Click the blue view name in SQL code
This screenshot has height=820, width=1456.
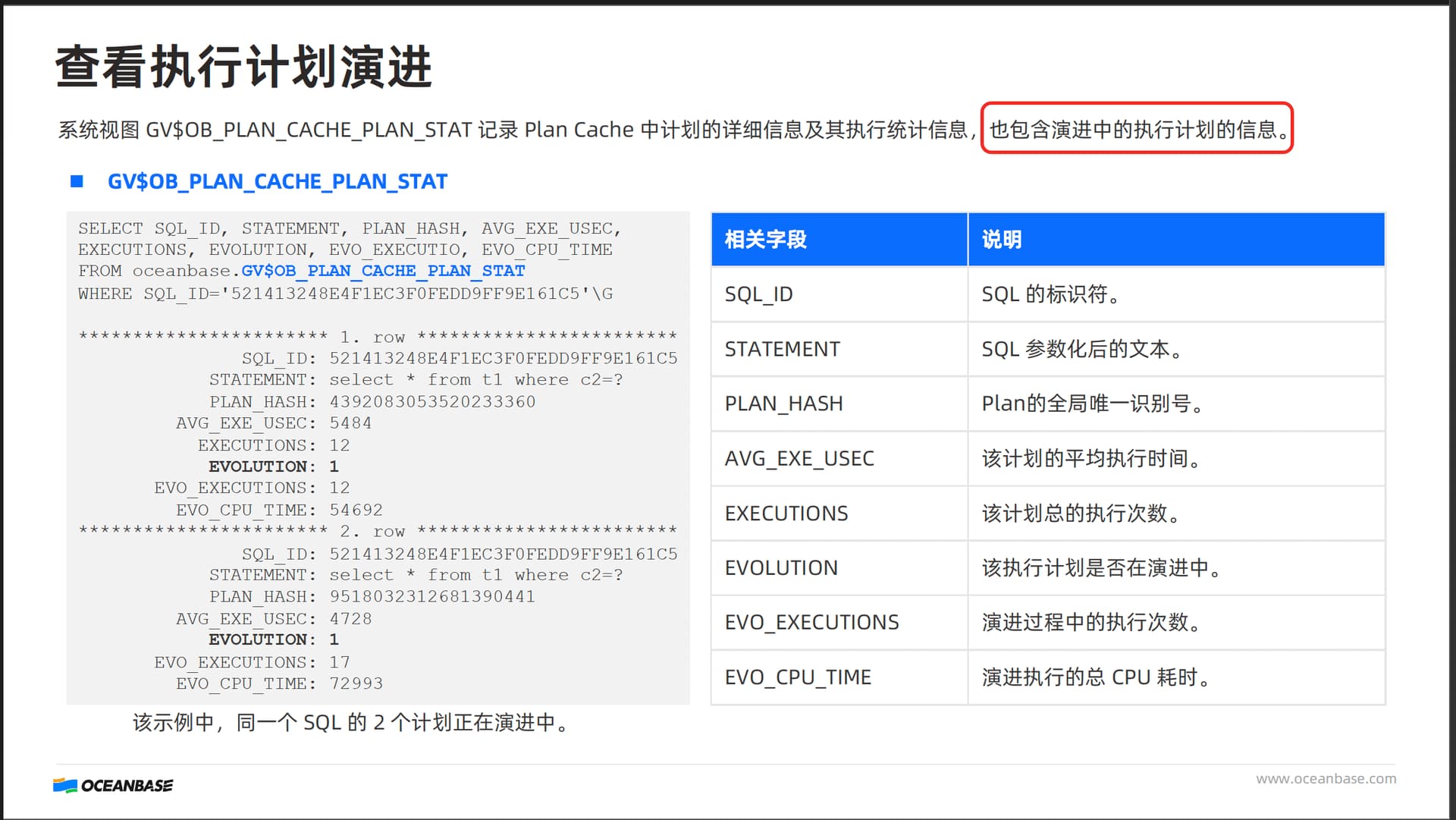383,271
